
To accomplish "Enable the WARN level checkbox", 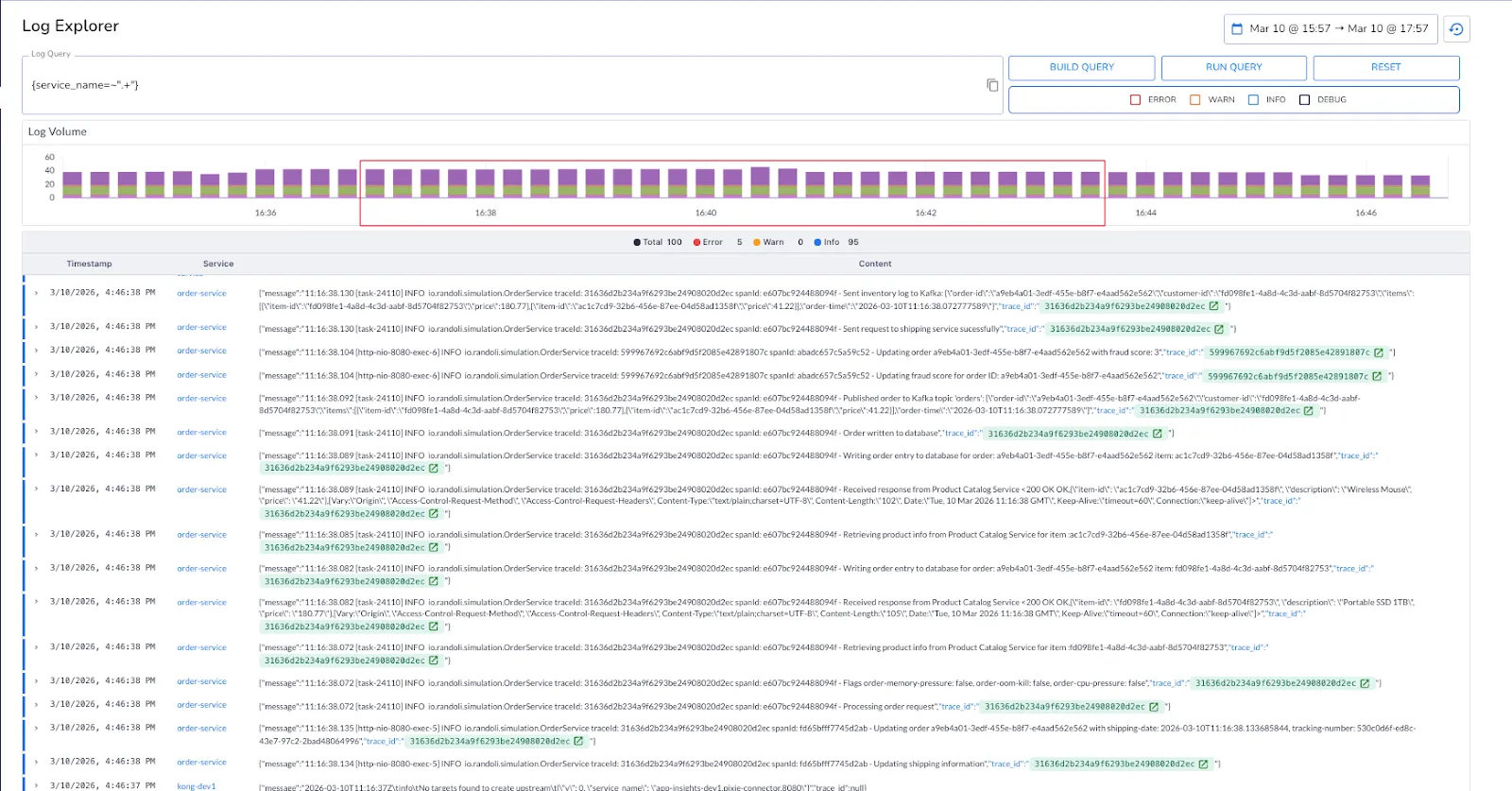I will pyautogui.click(x=1195, y=100).
